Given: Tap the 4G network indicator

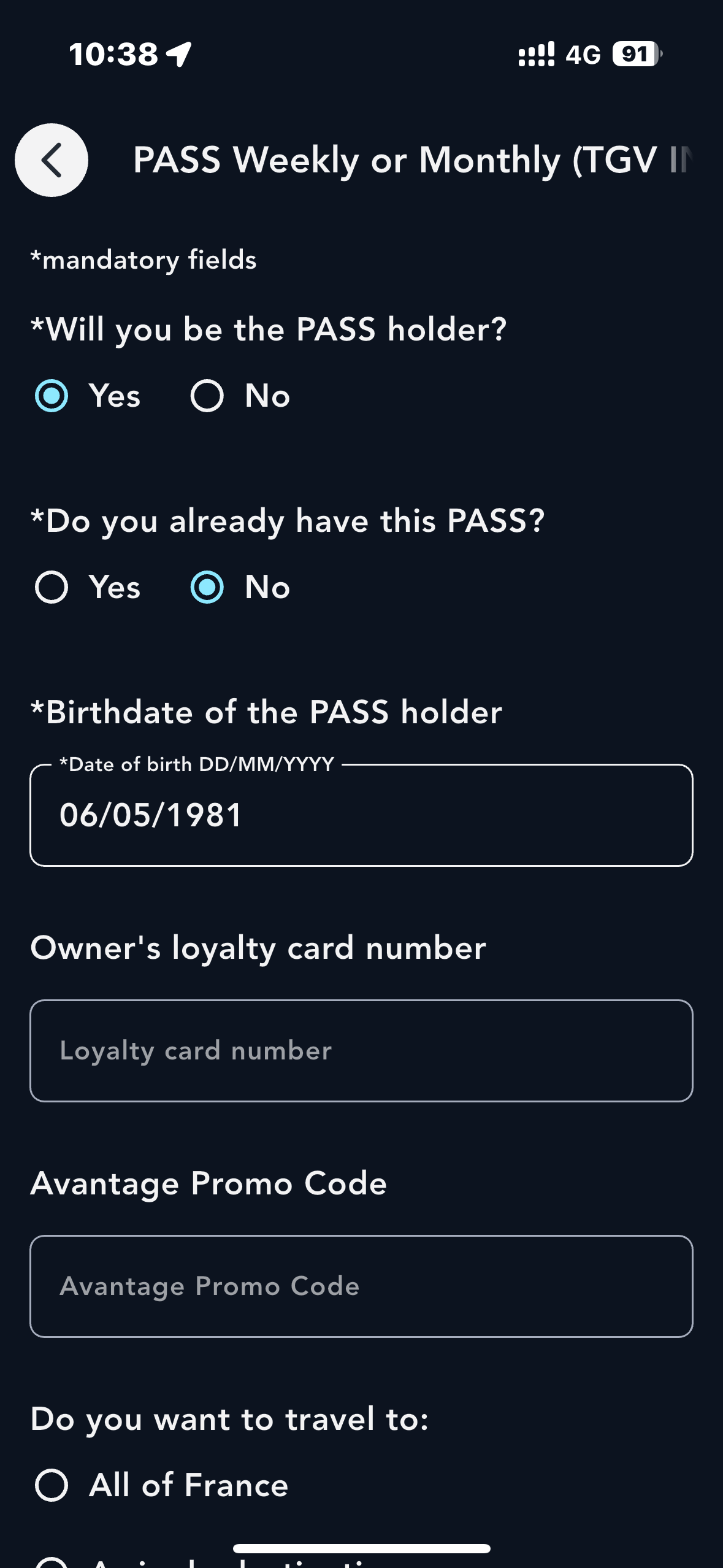Looking at the screenshot, I should tap(583, 55).
